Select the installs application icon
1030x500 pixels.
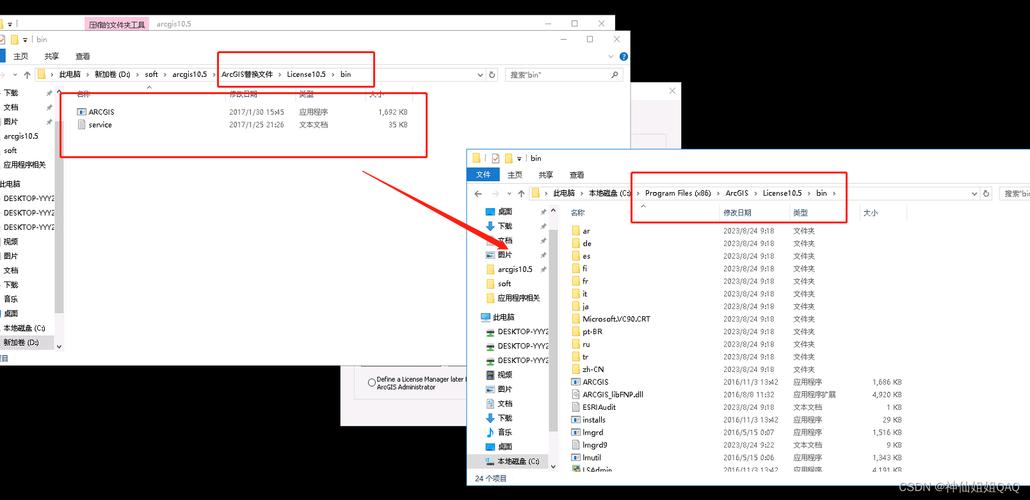[x=576, y=419]
